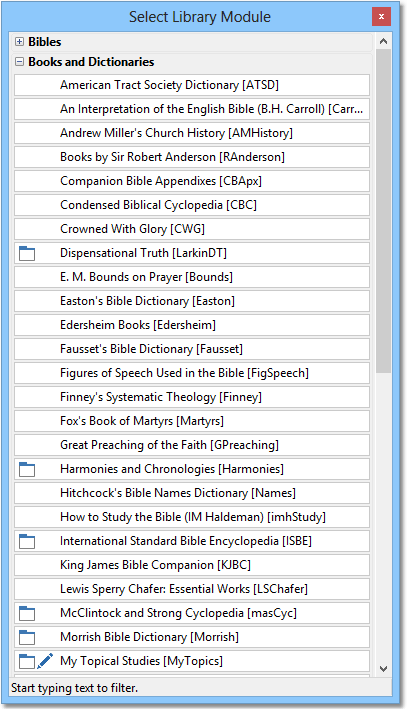Click the window icon beside McClintock and Strong Cyclopedia
Screen dimensions: 407x711
point(27,613)
